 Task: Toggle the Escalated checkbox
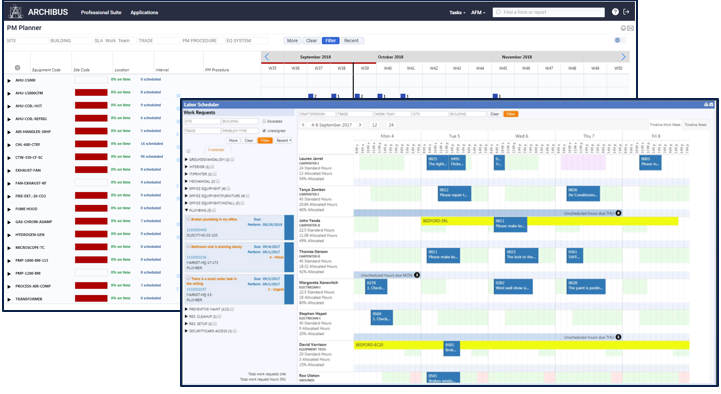coord(264,121)
